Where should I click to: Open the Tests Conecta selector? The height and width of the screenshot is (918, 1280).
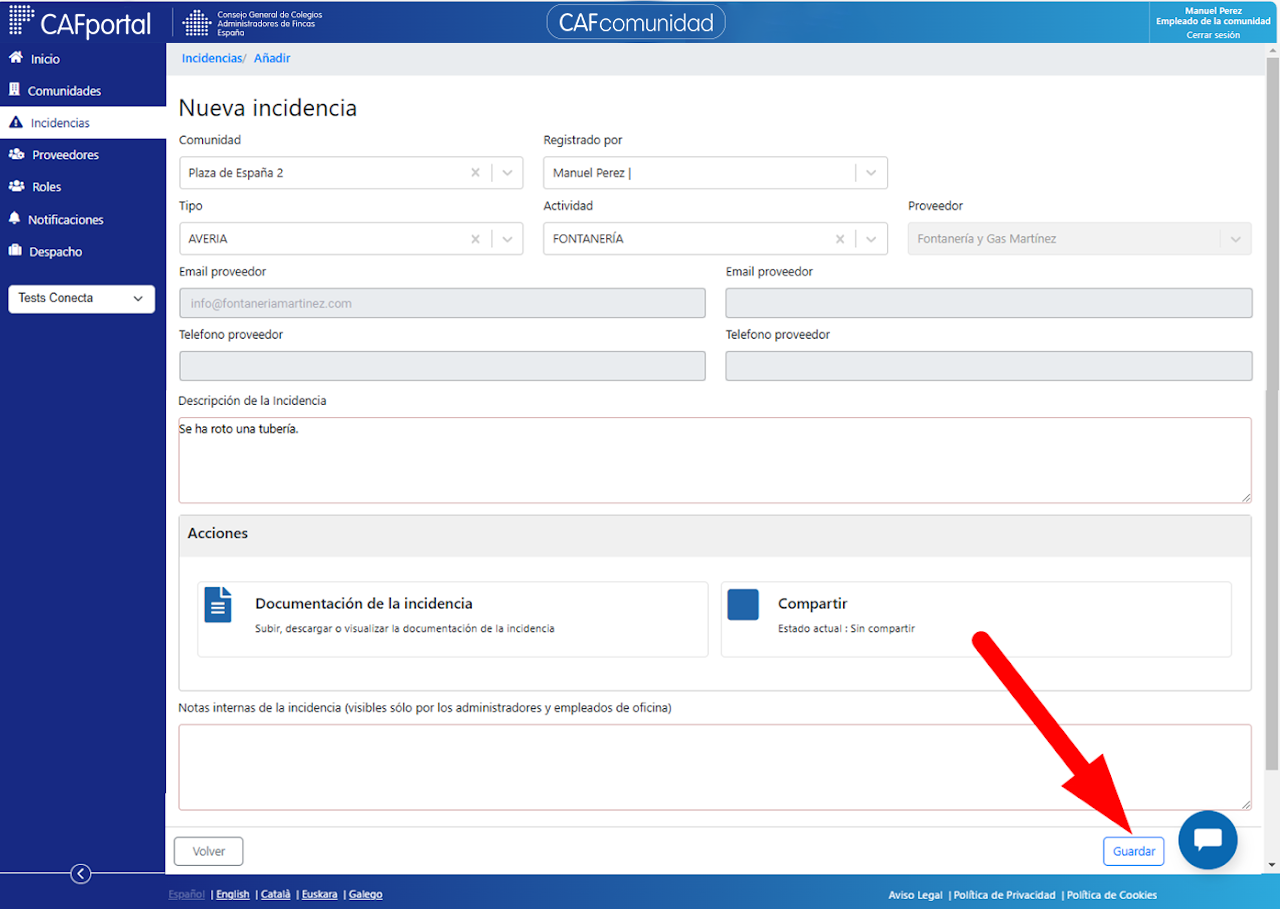82,299
